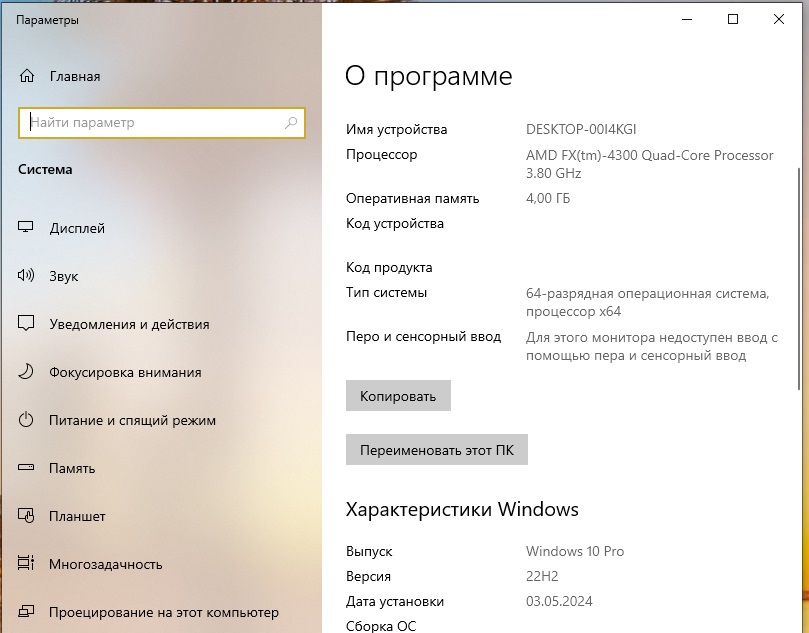Click the Sound speaker icon
This screenshot has width=809, height=633.
[26, 275]
